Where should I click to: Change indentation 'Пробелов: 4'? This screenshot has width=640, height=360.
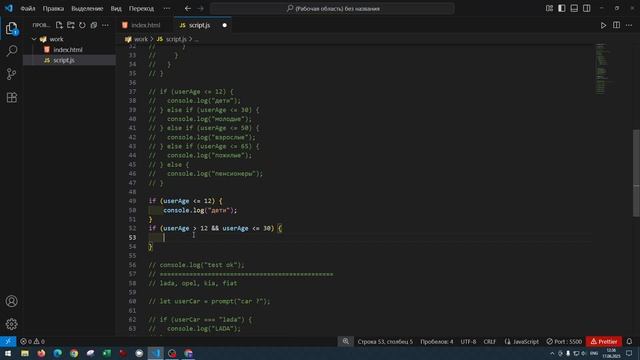tap(437, 341)
